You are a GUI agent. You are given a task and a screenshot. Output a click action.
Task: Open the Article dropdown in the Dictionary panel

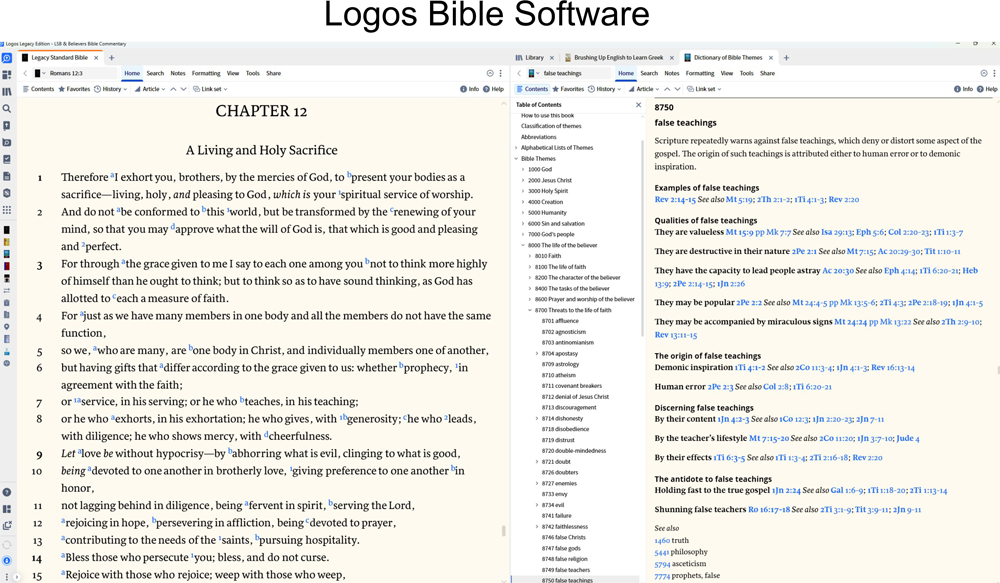point(644,89)
